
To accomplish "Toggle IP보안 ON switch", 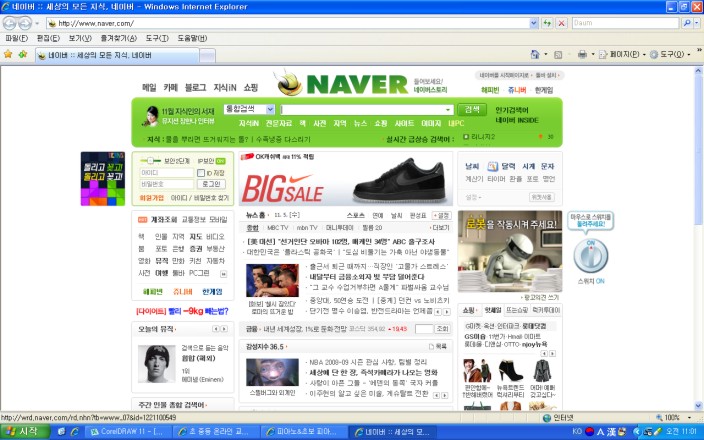I will point(220,161).
